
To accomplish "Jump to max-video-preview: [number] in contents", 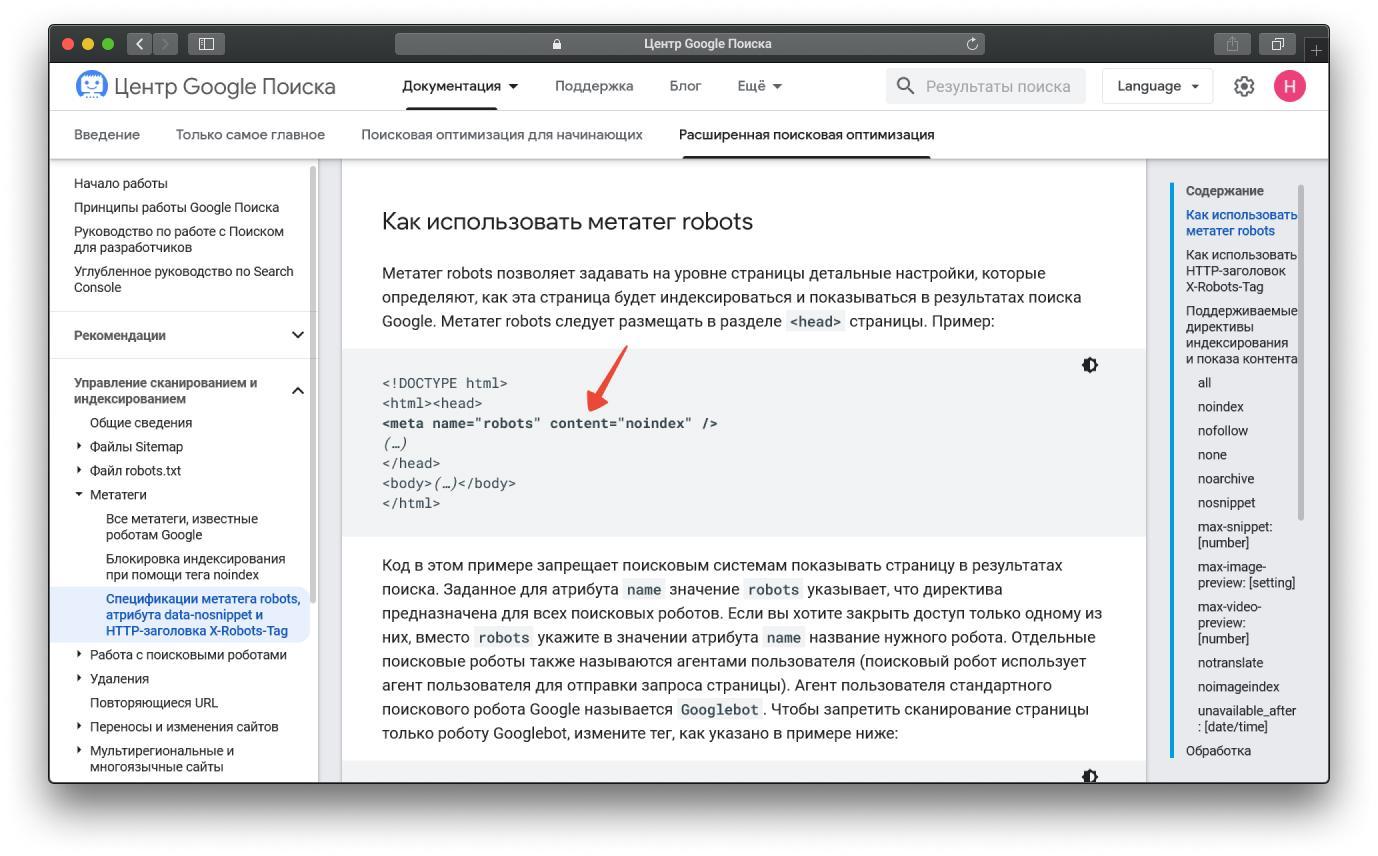I will tap(1230, 623).
